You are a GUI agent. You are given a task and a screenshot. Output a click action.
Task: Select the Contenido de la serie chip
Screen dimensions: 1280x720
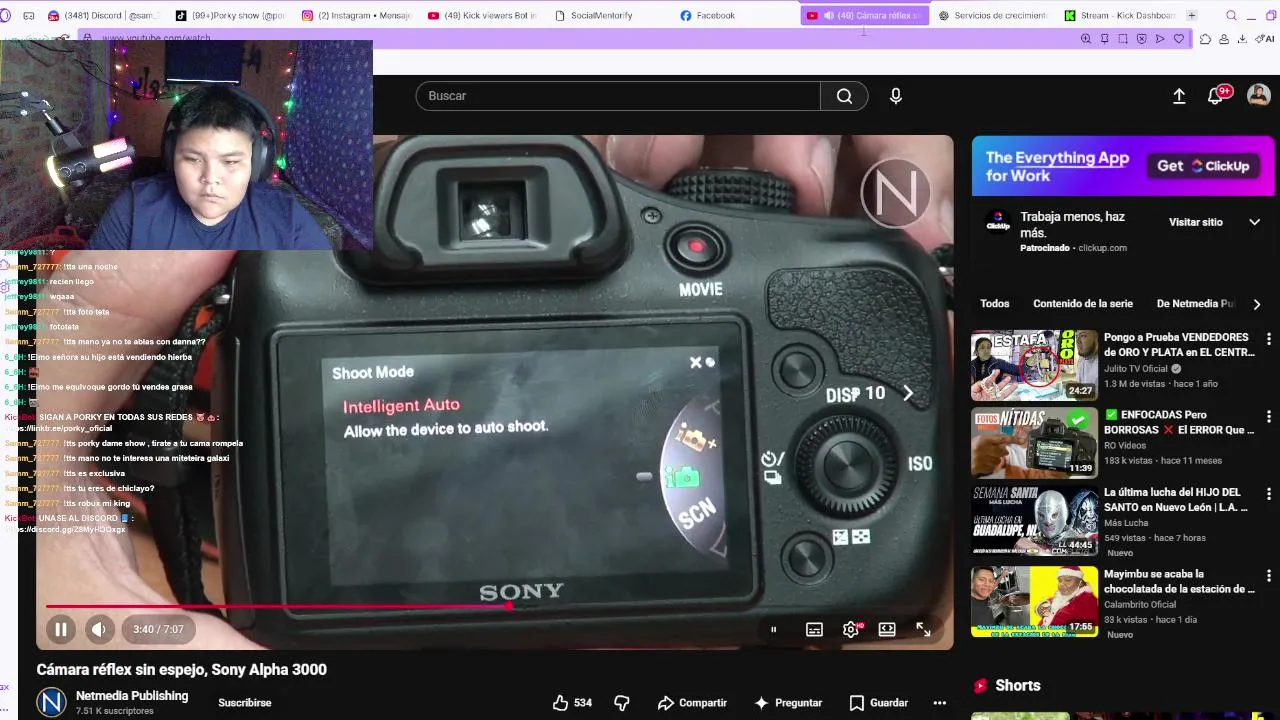click(1083, 304)
